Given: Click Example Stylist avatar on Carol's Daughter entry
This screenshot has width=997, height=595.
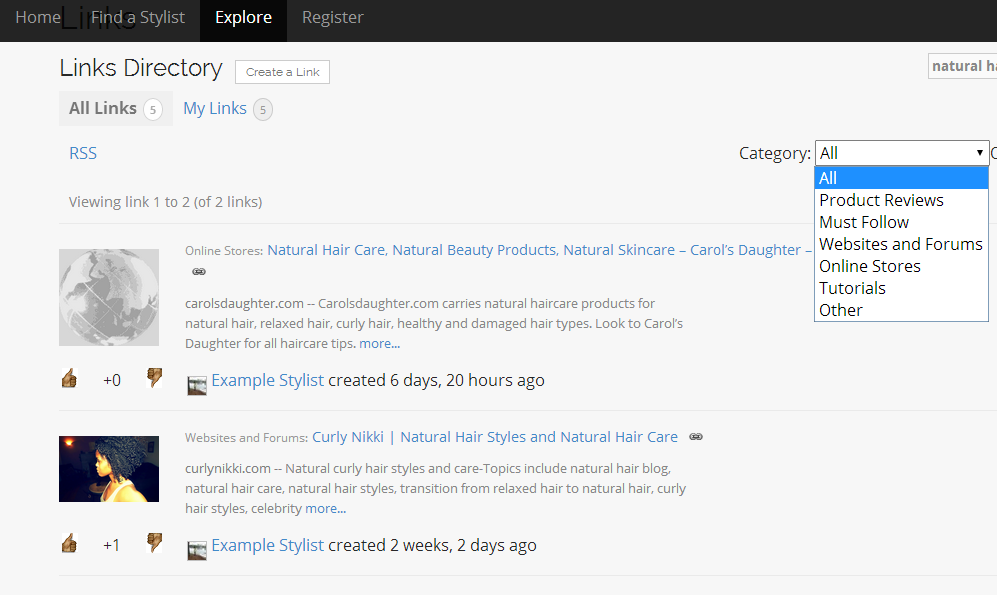Looking at the screenshot, I should (x=197, y=385).
